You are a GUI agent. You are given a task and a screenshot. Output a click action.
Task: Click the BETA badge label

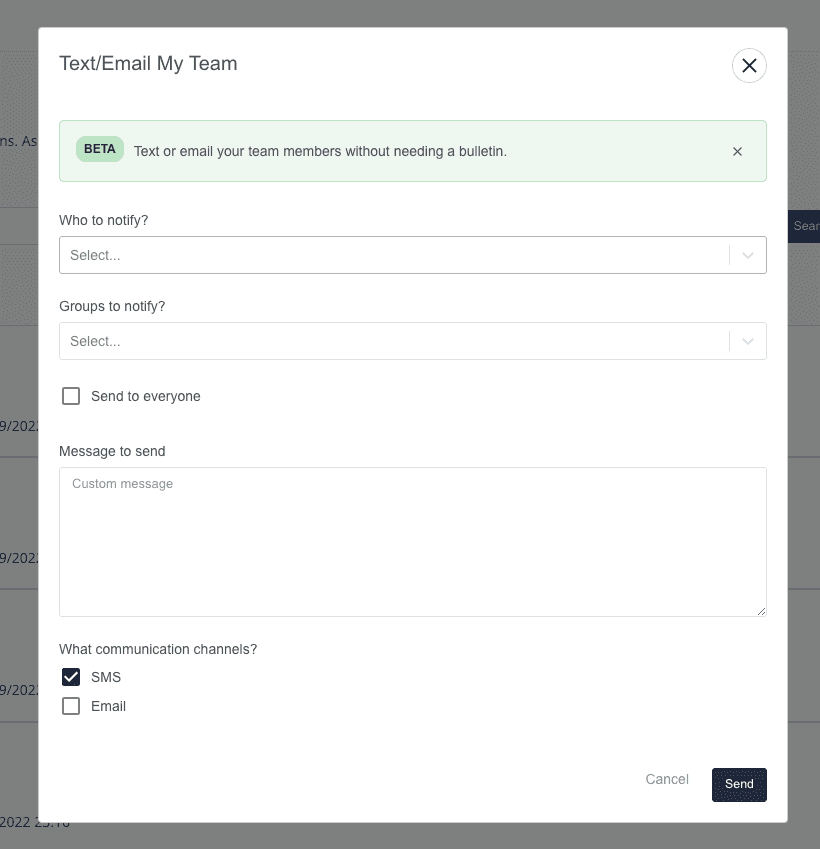pos(99,148)
